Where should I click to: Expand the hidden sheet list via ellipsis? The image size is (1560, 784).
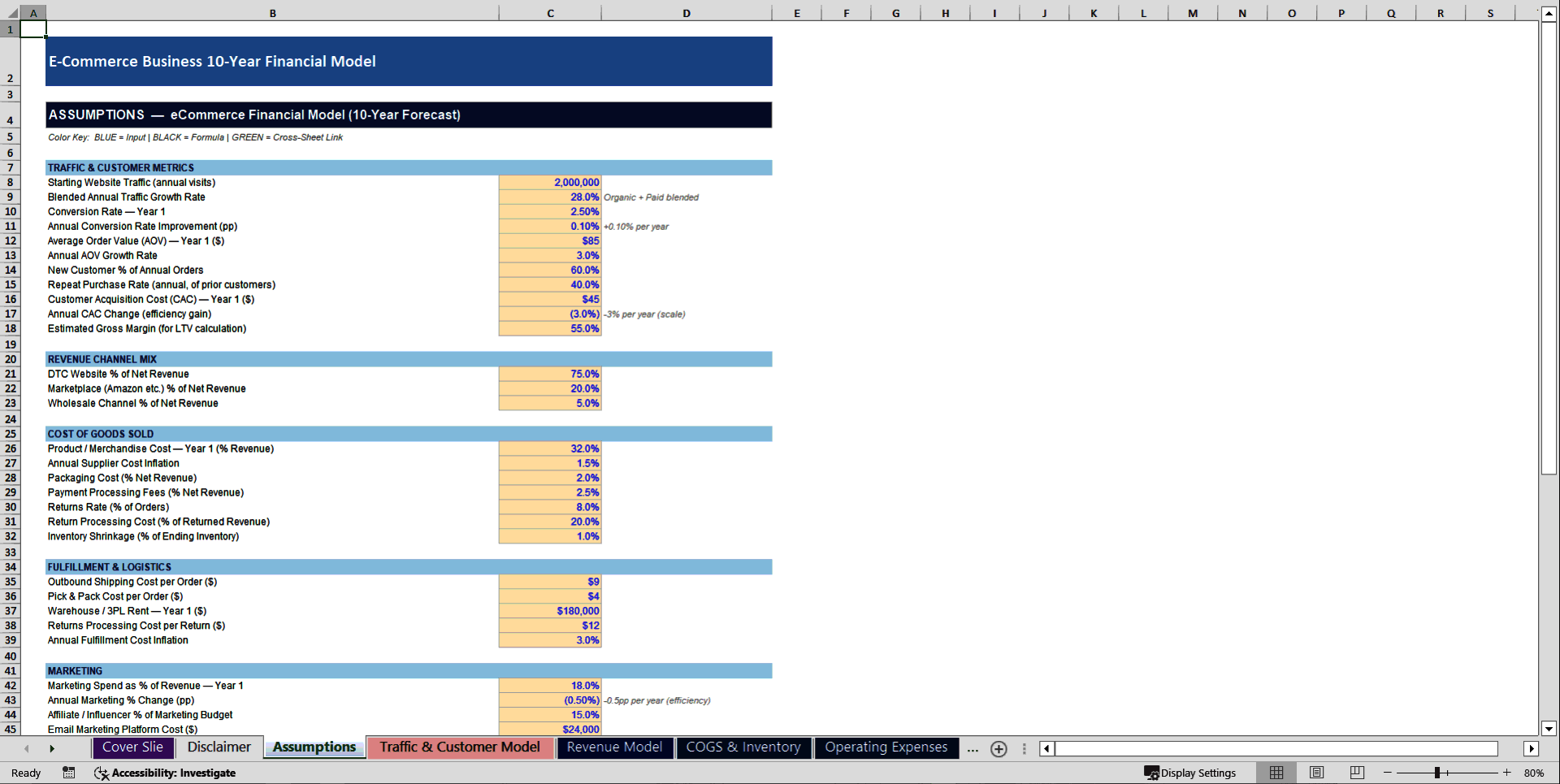(x=973, y=749)
